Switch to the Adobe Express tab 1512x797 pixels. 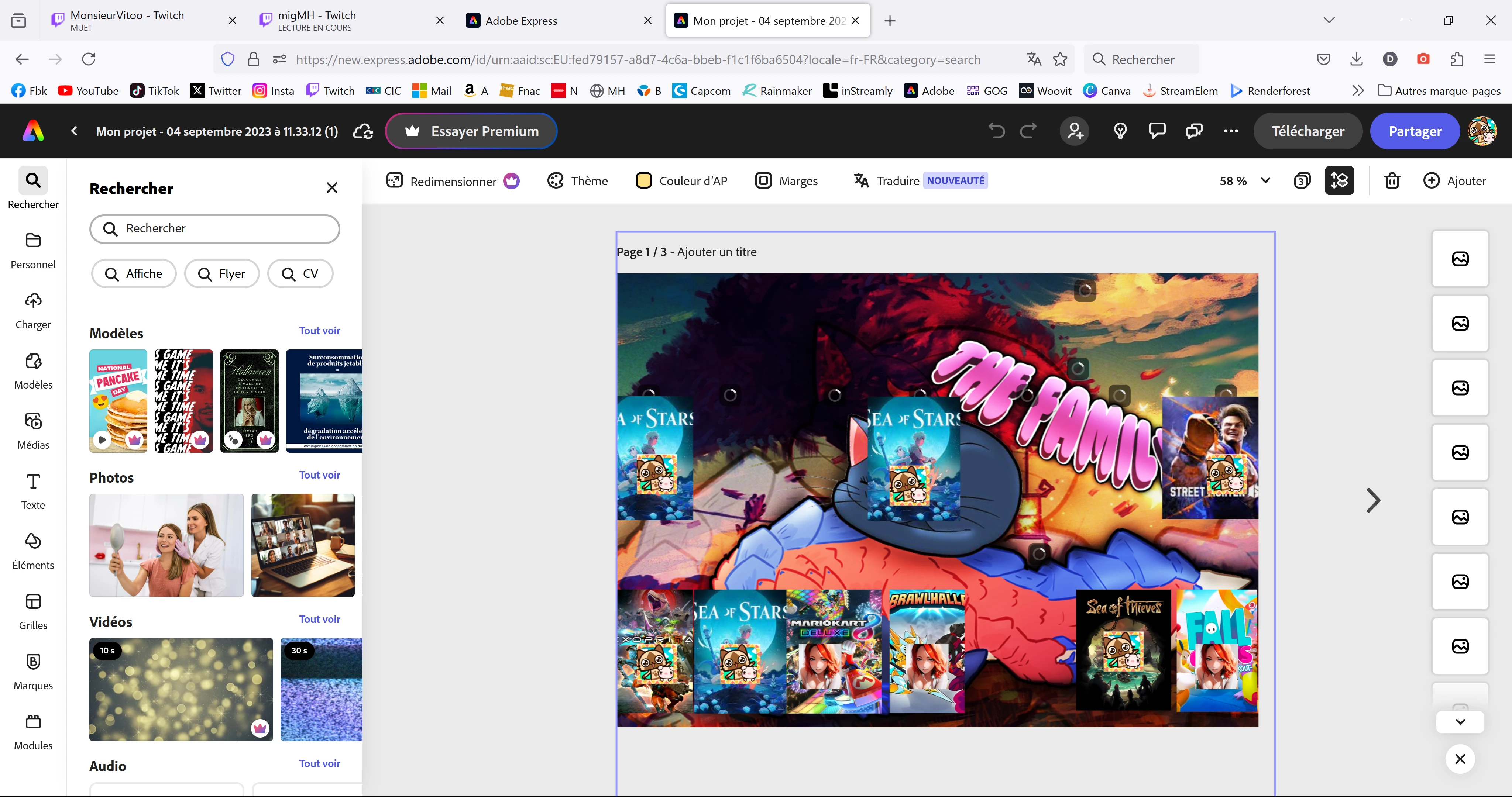[x=520, y=21]
